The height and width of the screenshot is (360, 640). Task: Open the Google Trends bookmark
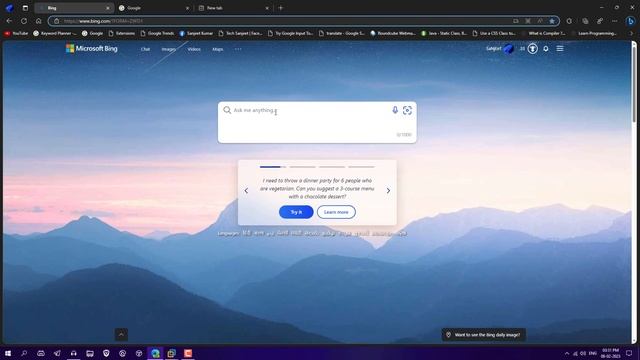157,33
